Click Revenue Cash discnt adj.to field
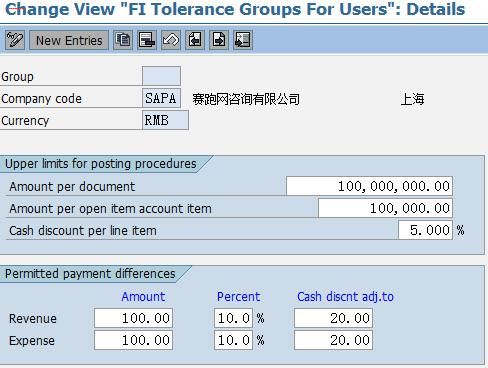Image resolution: width=488 pixels, height=368 pixels. 333,318
